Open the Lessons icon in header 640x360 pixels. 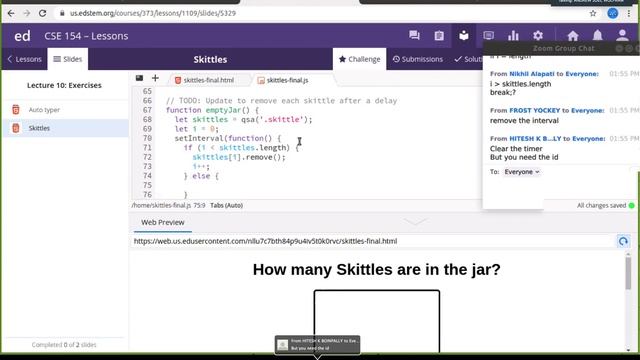pyautogui.click(x=464, y=36)
